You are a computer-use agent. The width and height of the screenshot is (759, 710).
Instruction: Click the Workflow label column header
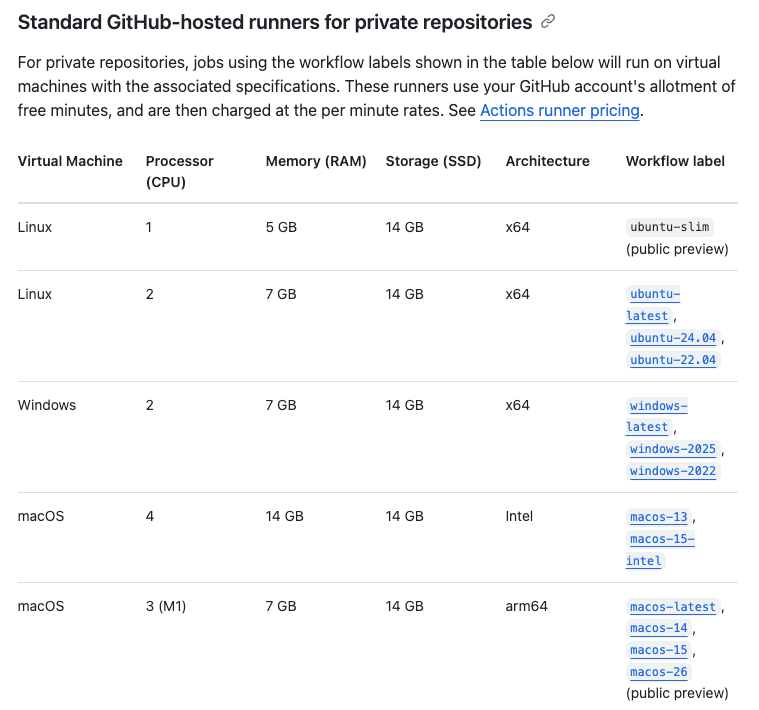point(675,161)
